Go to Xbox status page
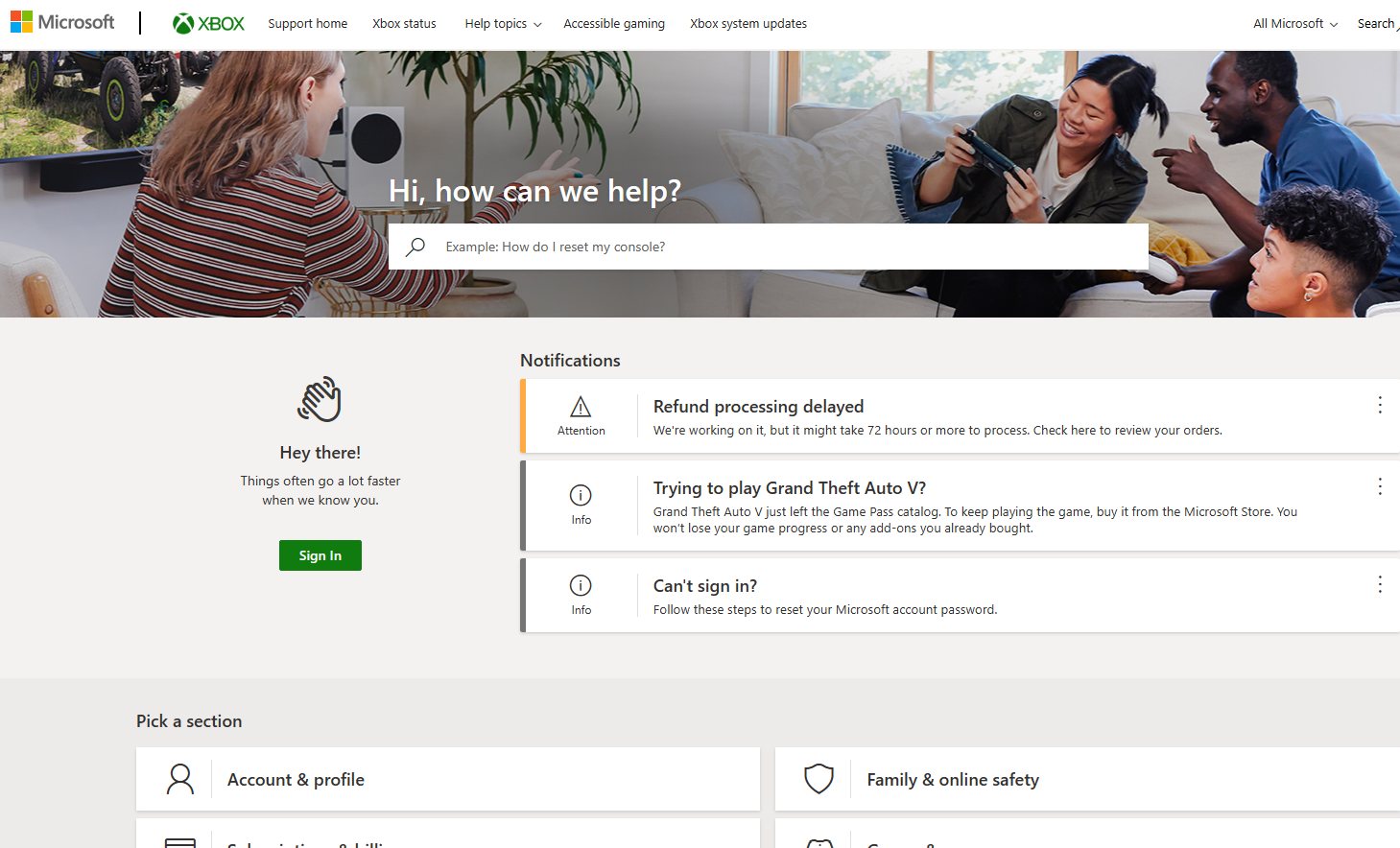 404,23
